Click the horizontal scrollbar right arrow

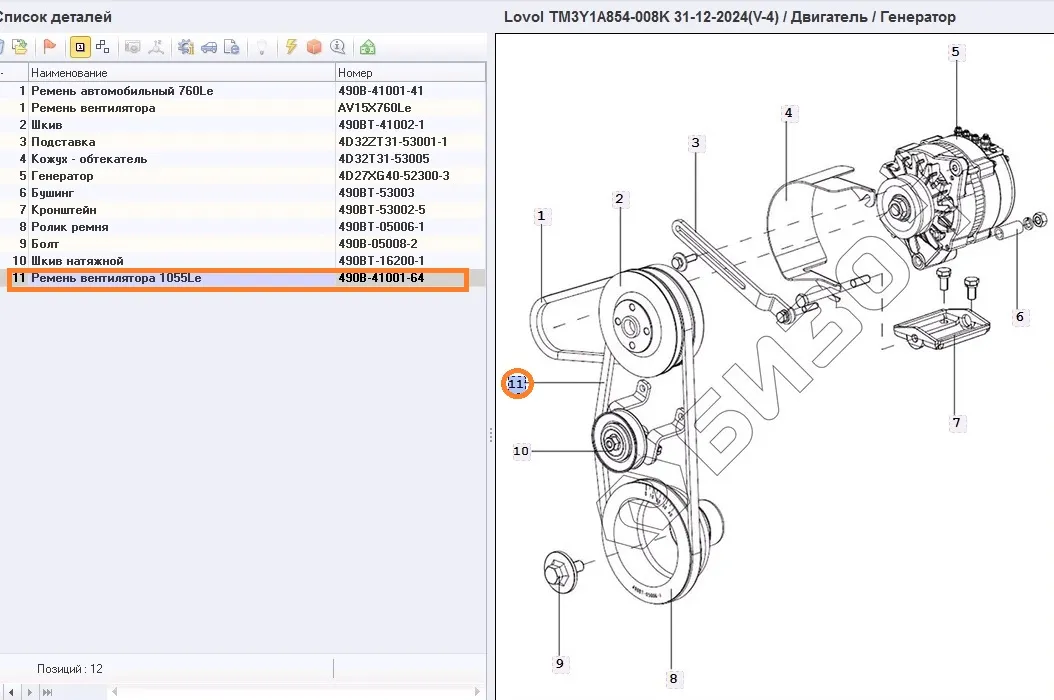tap(478, 691)
